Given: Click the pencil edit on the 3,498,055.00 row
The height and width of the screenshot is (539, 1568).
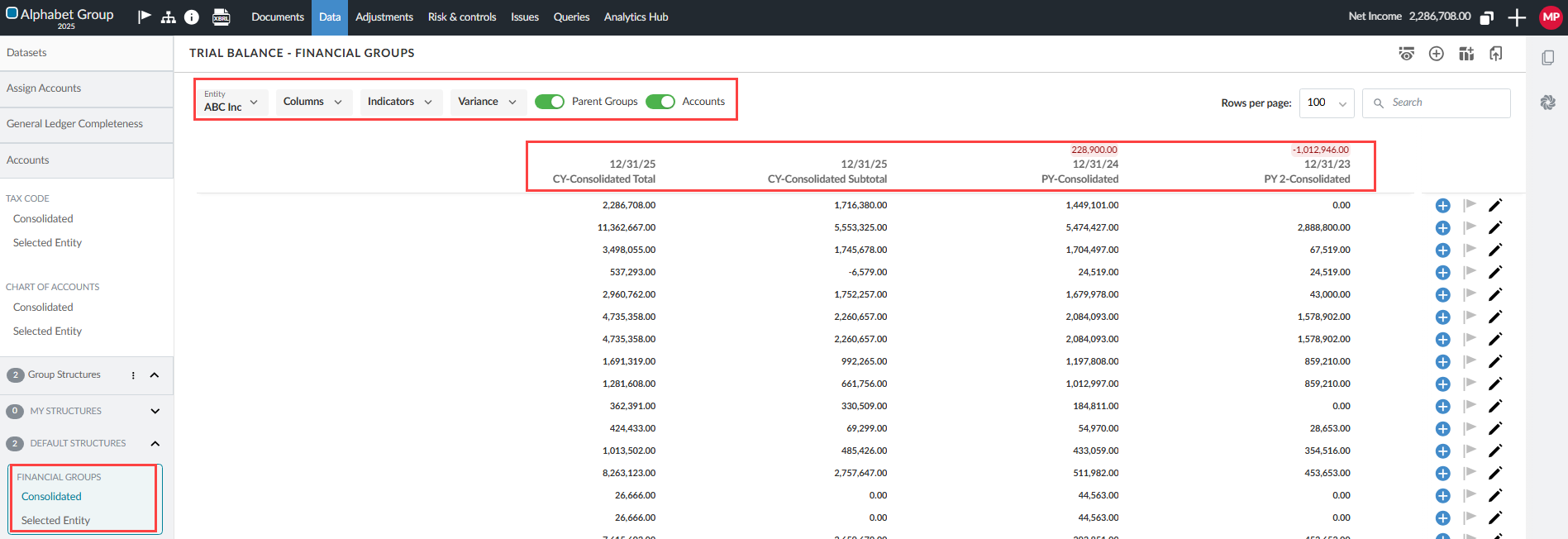Looking at the screenshot, I should pos(1495,250).
